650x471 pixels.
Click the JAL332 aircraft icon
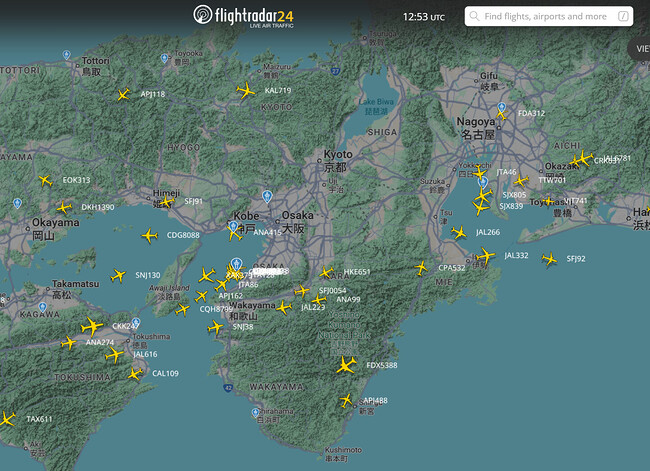point(486,256)
